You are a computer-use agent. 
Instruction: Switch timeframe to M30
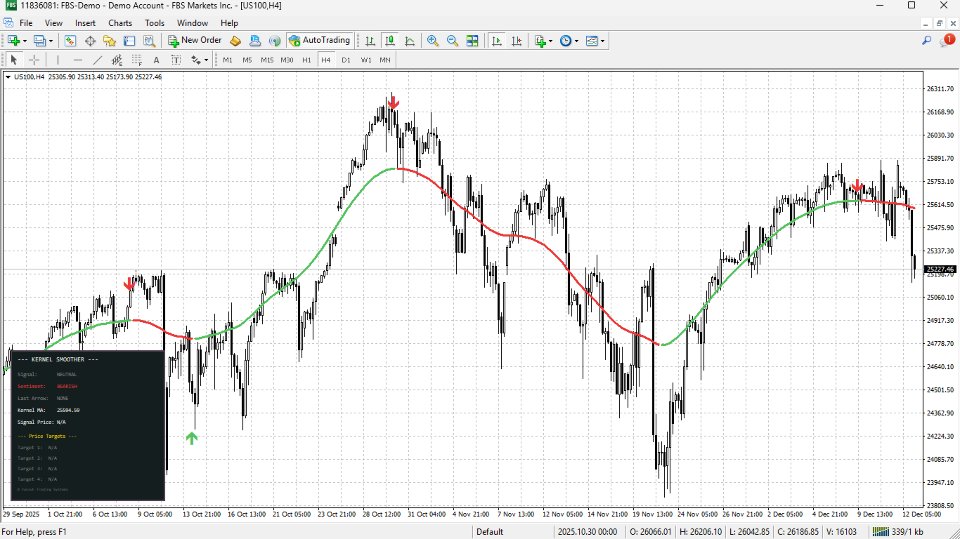click(x=287, y=60)
